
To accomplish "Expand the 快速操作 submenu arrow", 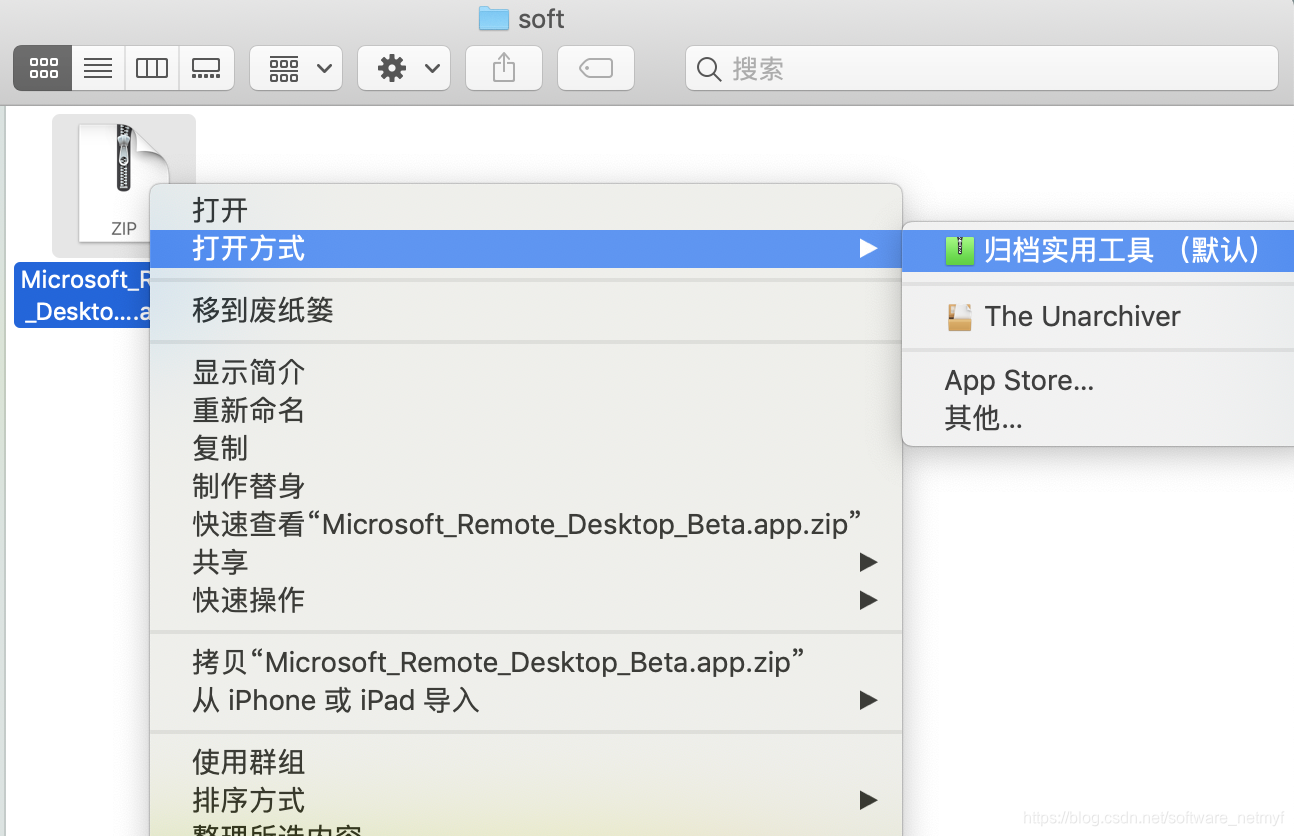I will pos(868,600).
